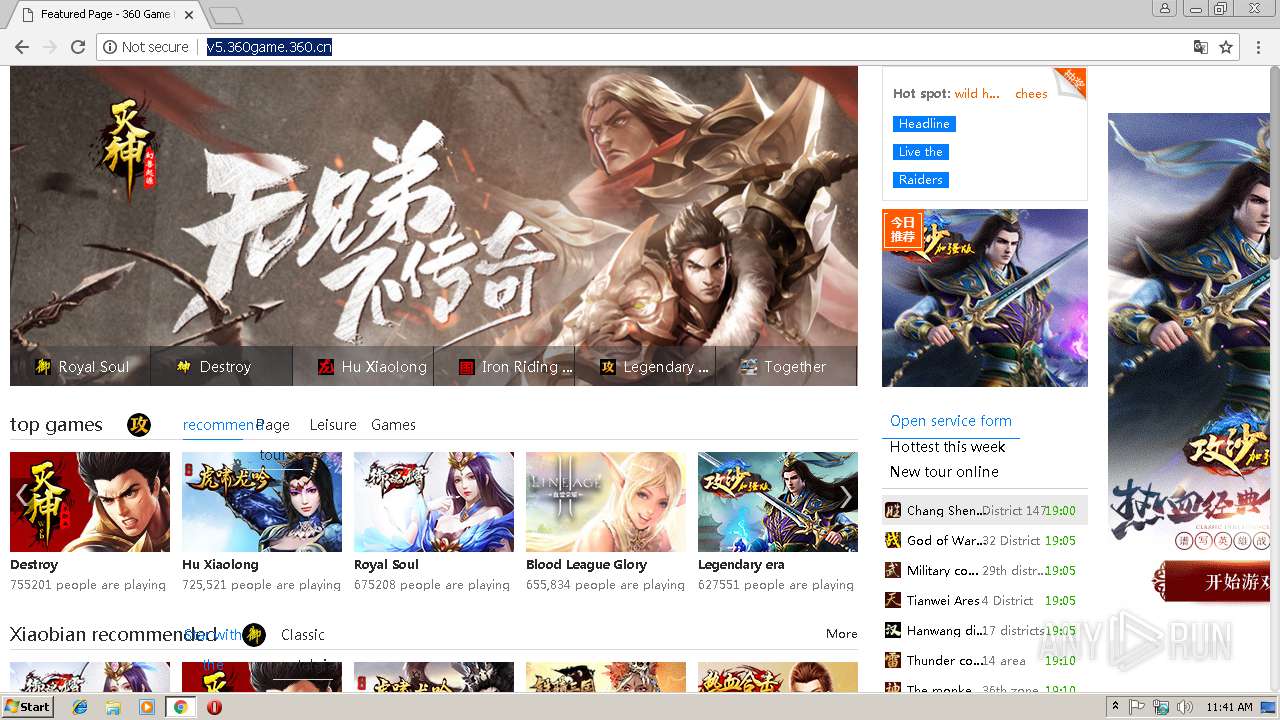1280x720 pixels.
Task: Click the Legendary era title link
Action: (741, 565)
